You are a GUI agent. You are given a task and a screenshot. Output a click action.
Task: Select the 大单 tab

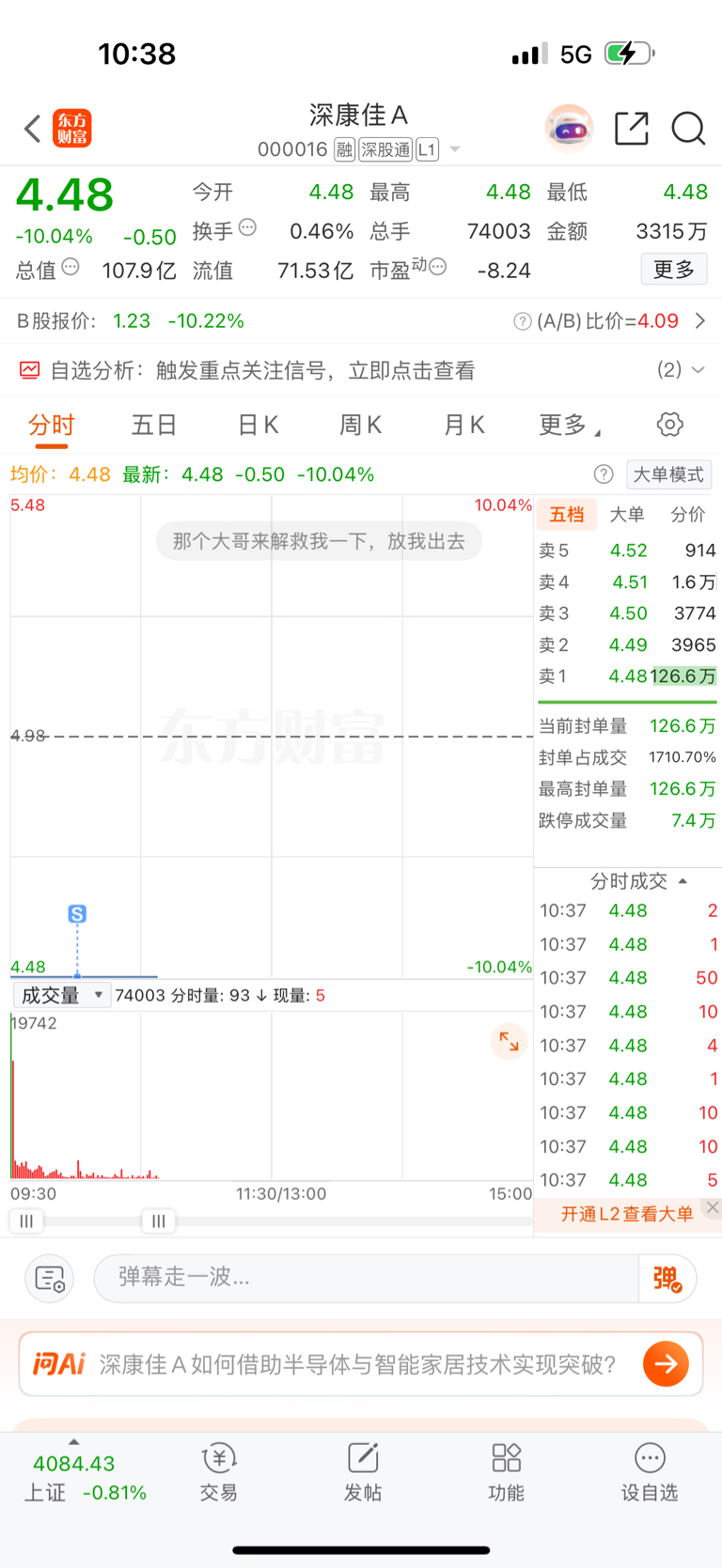tap(627, 514)
